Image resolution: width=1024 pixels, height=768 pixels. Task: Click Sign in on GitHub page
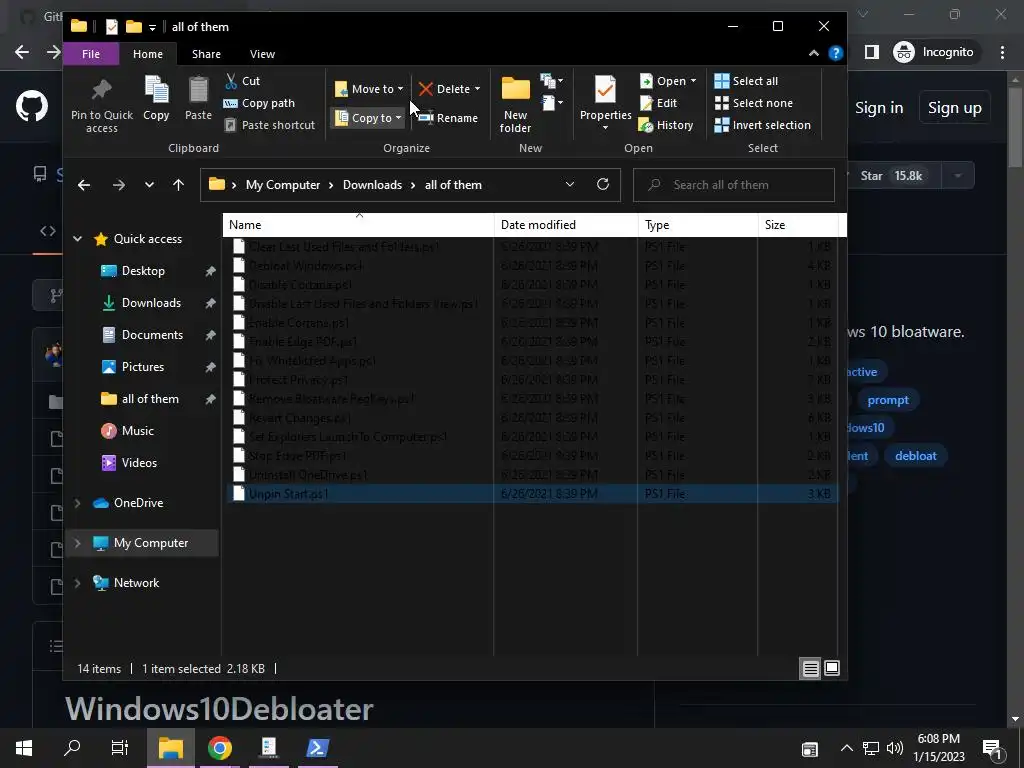coord(879,108)
